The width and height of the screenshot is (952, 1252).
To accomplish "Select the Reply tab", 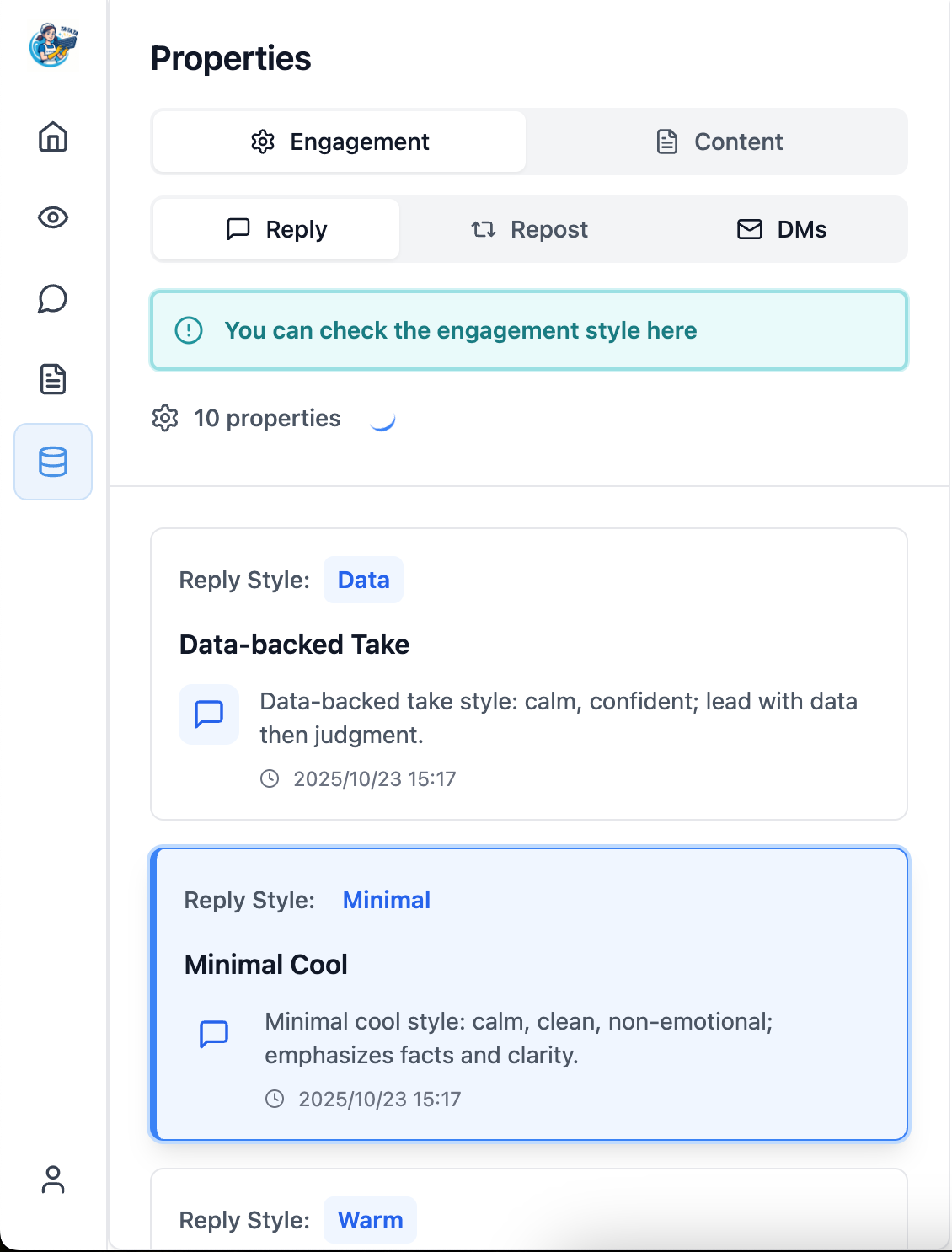I will [275, 228].
